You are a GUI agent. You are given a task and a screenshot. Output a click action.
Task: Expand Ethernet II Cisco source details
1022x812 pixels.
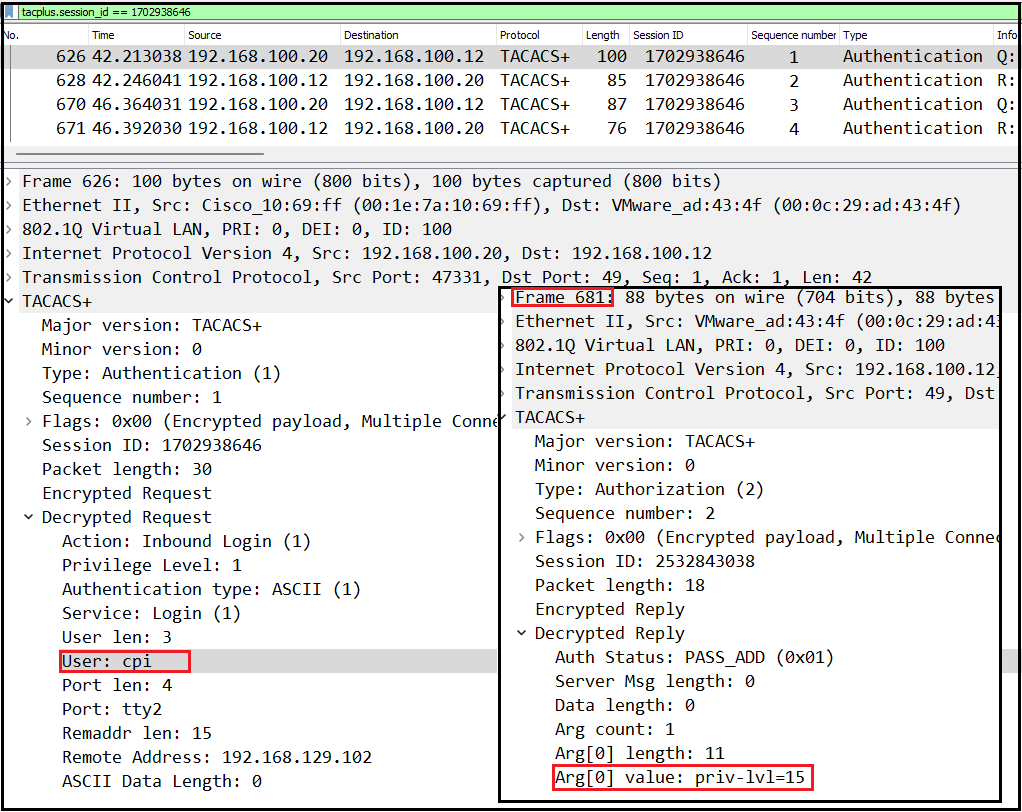10,205
